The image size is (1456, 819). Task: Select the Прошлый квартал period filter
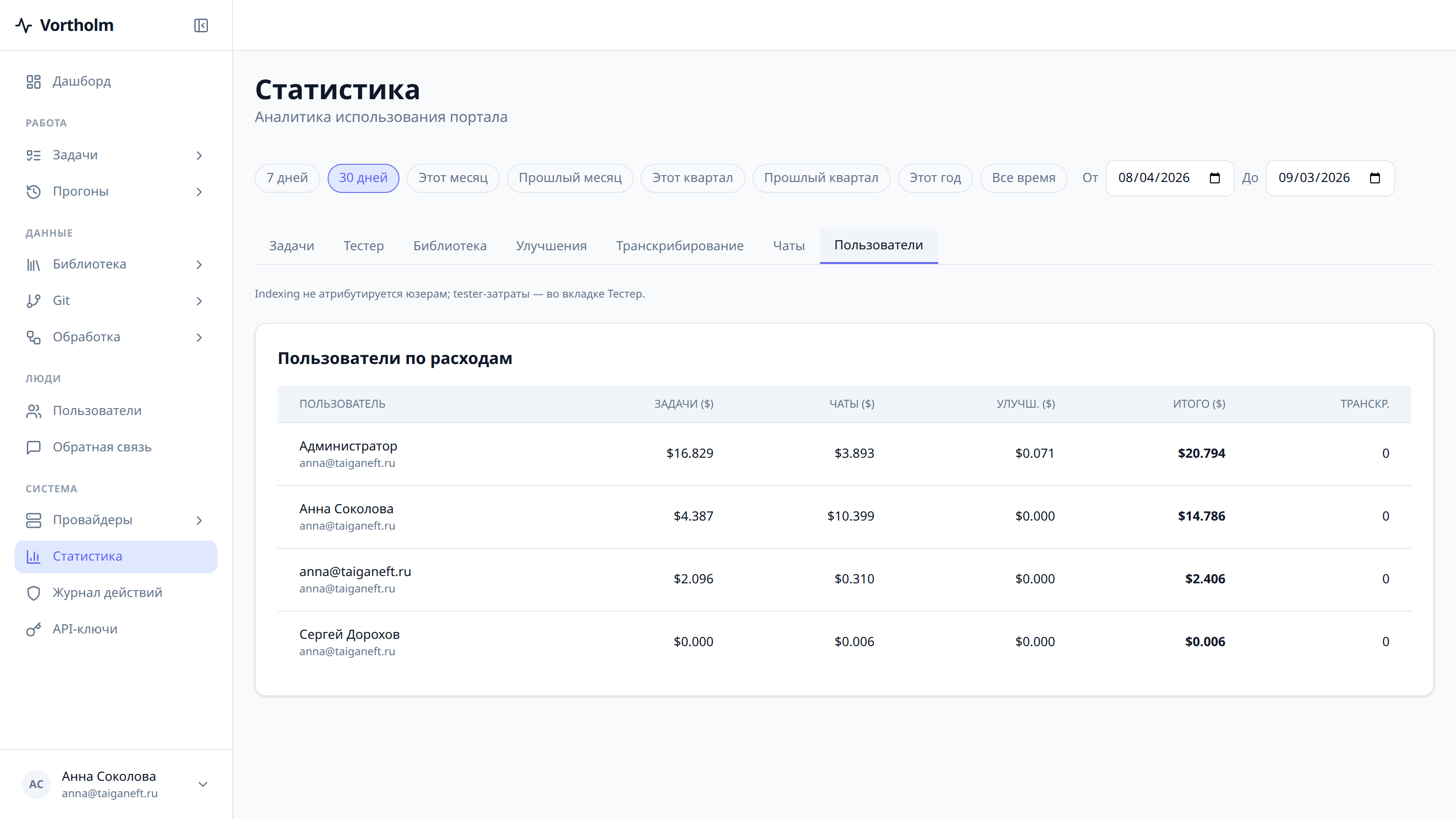point(821,178)
